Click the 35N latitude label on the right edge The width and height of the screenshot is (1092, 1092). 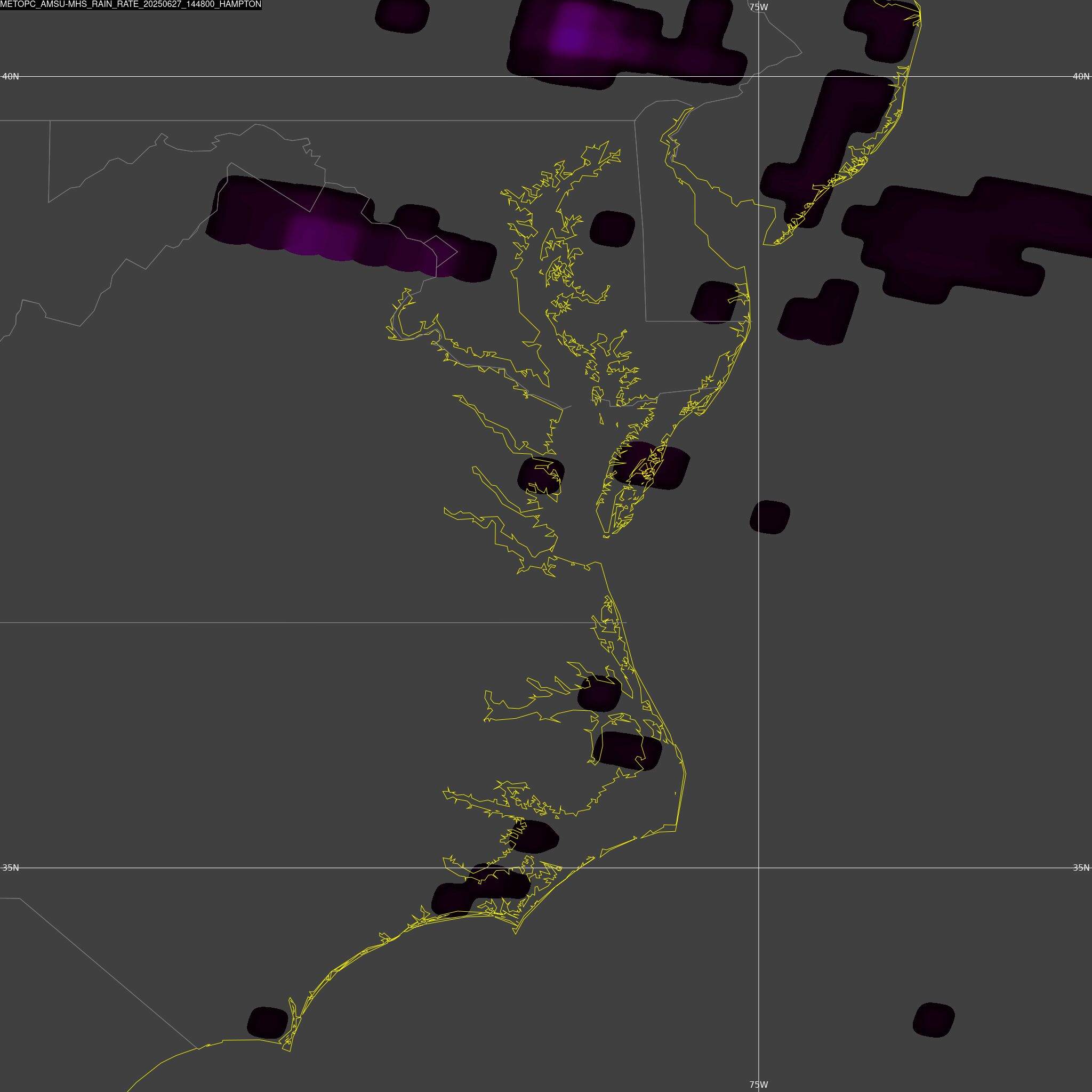click(x=1081, y=868)
